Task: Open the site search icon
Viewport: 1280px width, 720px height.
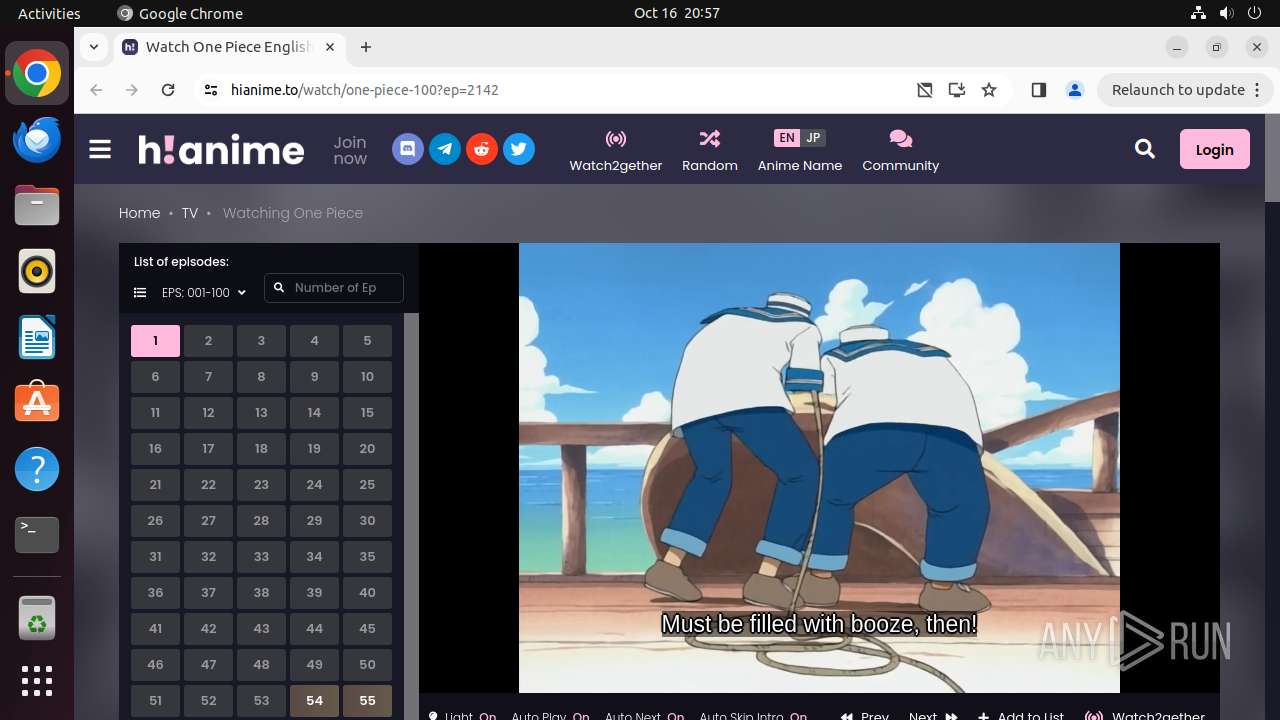Action: [x=1145, y=149]
